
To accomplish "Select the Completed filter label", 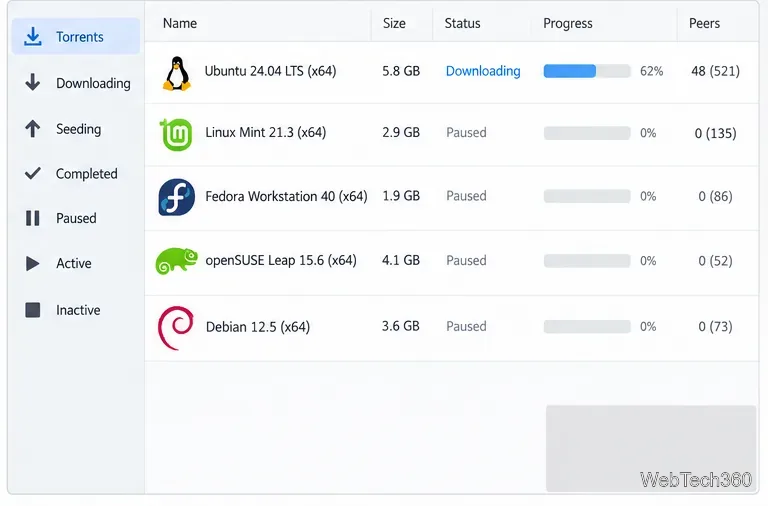I will [x=87, y=174].
